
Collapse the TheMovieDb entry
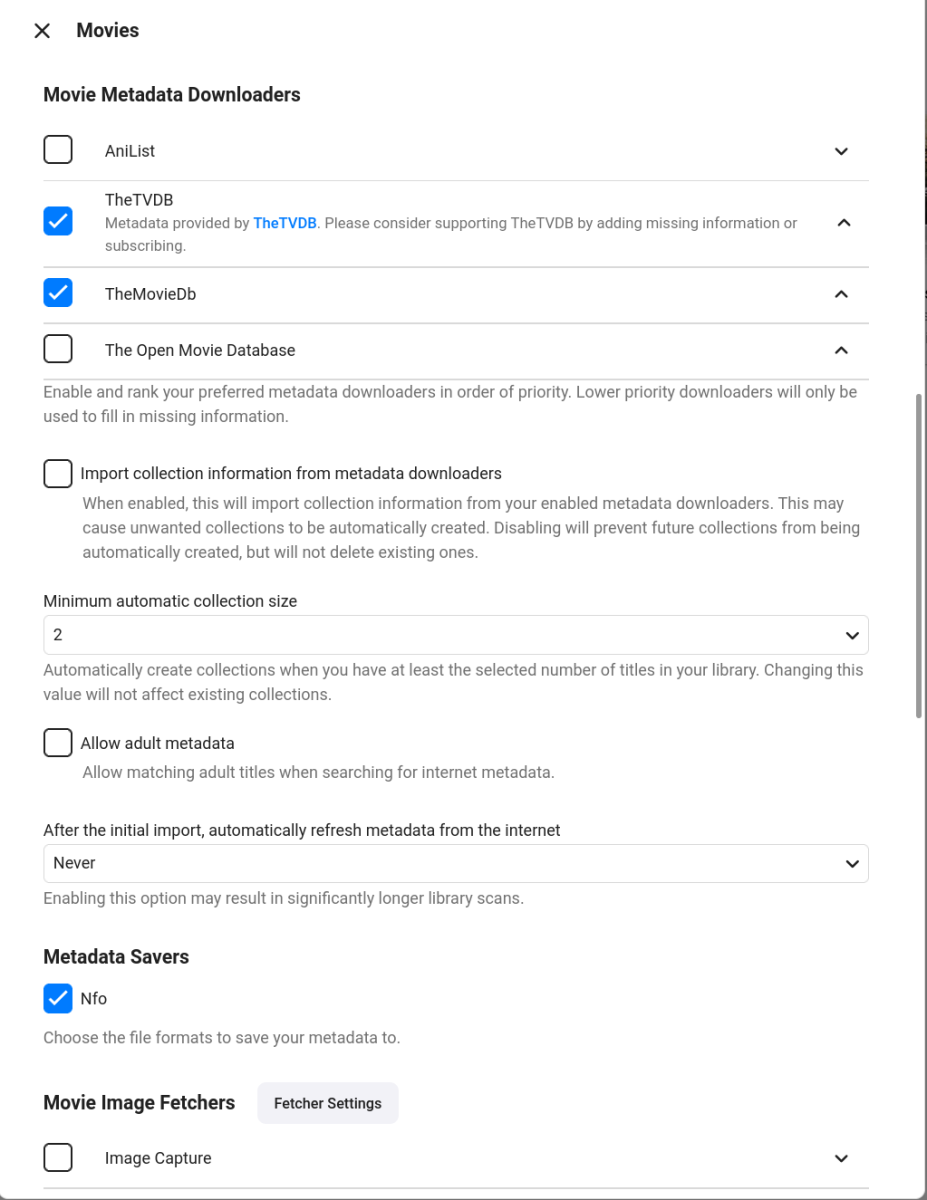(x=842, y=295)
